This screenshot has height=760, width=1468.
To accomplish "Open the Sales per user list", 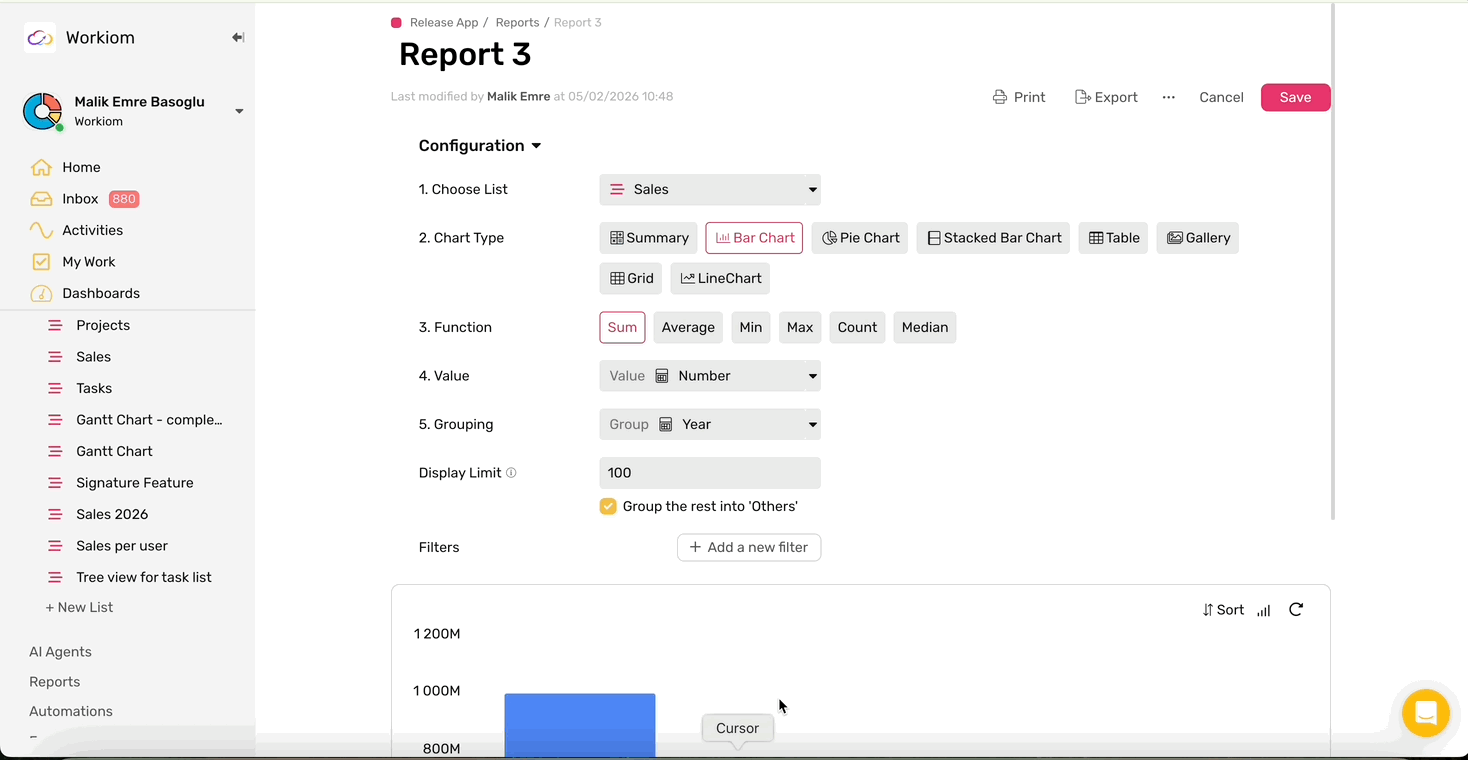I will pos(122,546).
